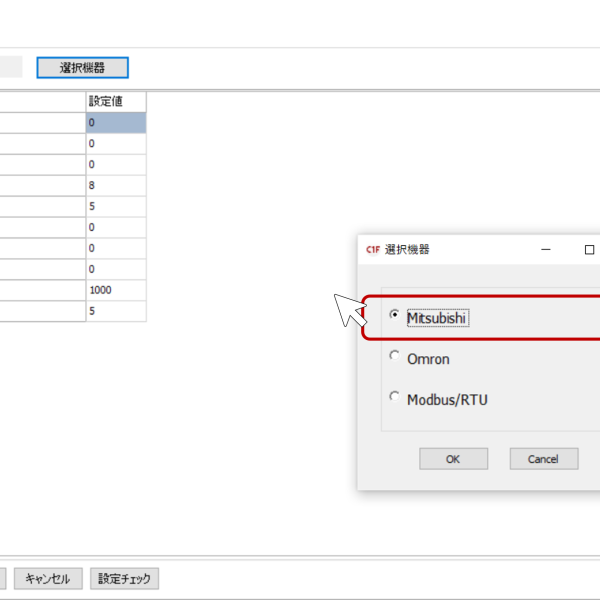The width and height of the screenshot is (600, 600).
Task: Click the C1F icon in the dialog title
Action: pos(373,249)
